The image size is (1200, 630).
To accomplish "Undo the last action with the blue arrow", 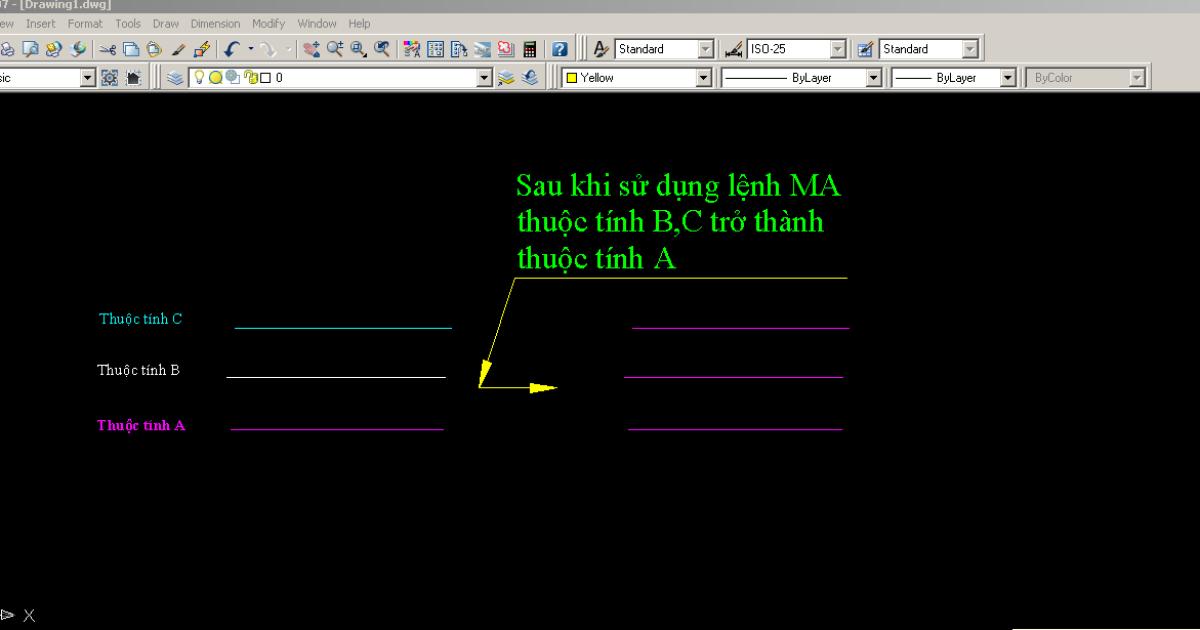I will [232, 48].
